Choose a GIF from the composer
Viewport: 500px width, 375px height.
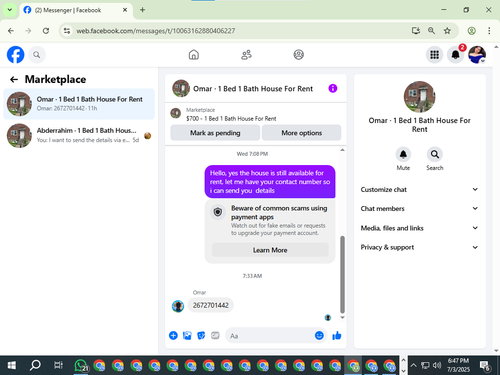215,335
